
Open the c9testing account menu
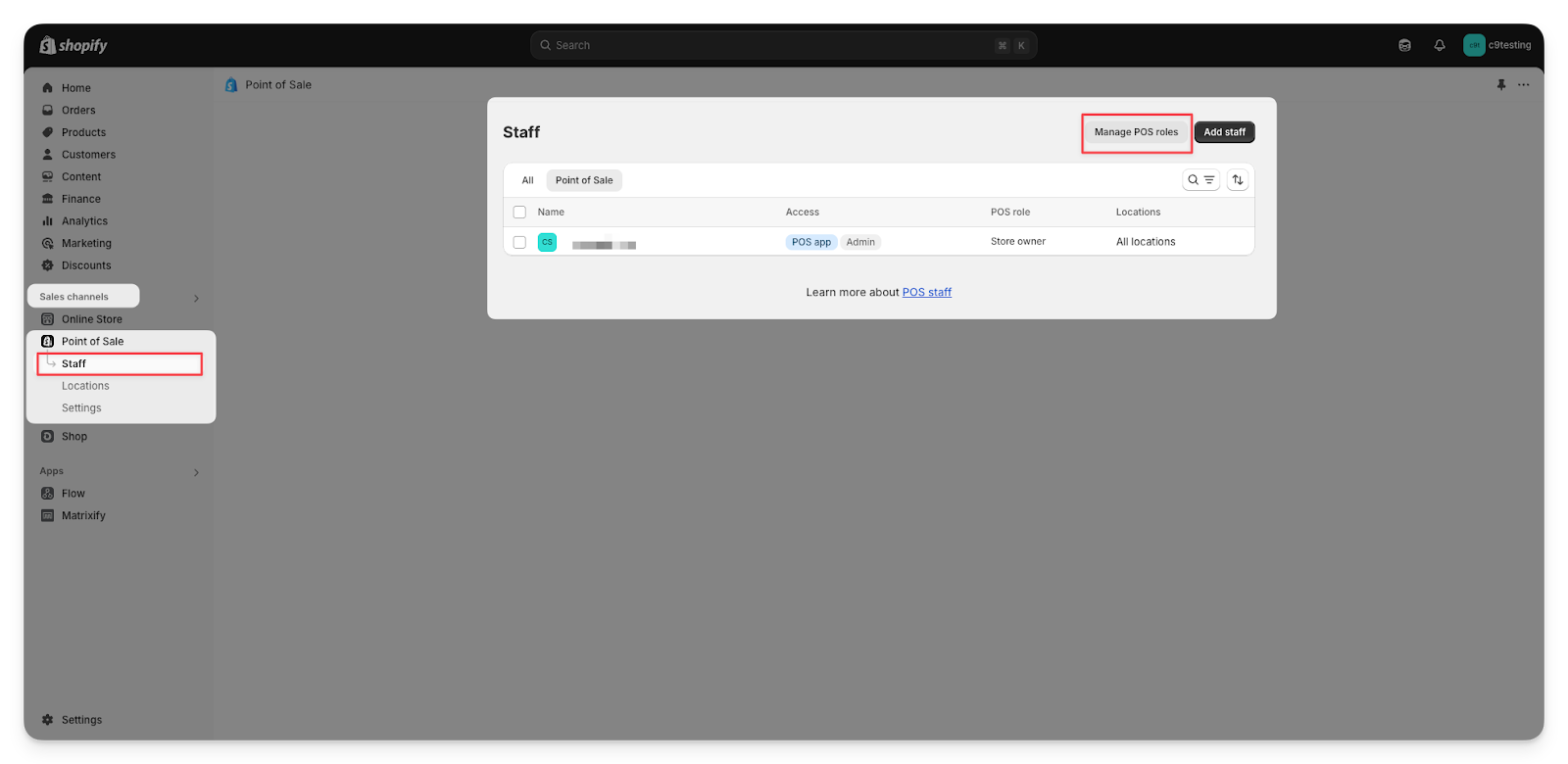(x=1496, y=45)
